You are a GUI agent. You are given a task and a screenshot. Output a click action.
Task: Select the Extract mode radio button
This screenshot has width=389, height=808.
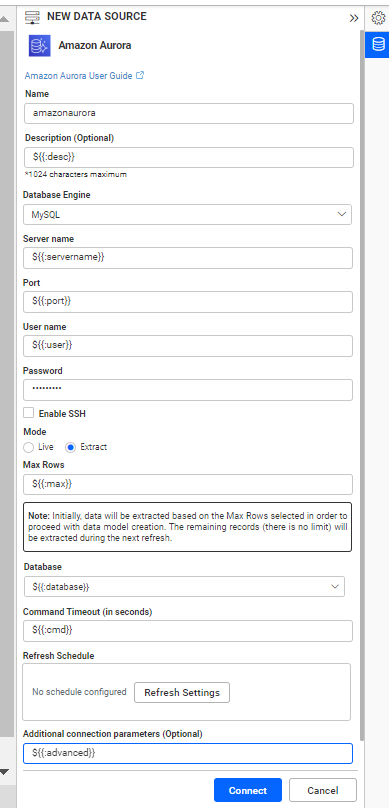point(71,447)
